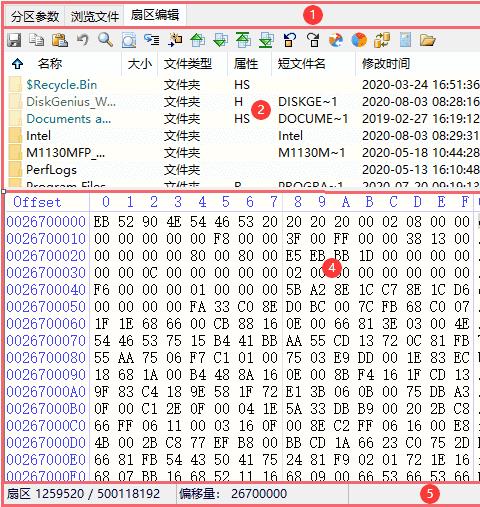Click the Undo arrow toolbar icon
Screen dimensions: 480x507
[83, 40]
